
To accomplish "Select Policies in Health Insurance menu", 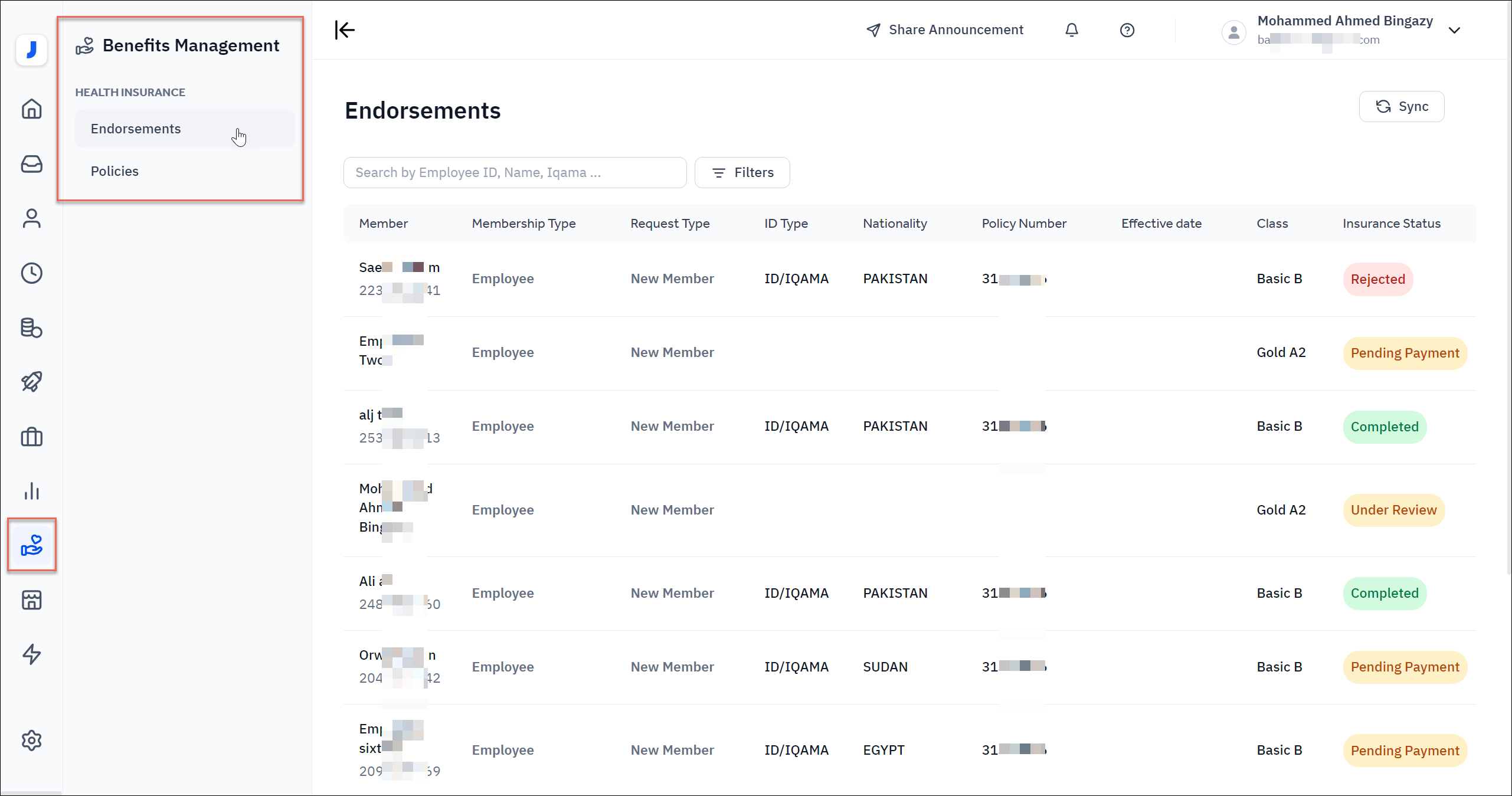I will pyautogui.click(x=114, y=171).
